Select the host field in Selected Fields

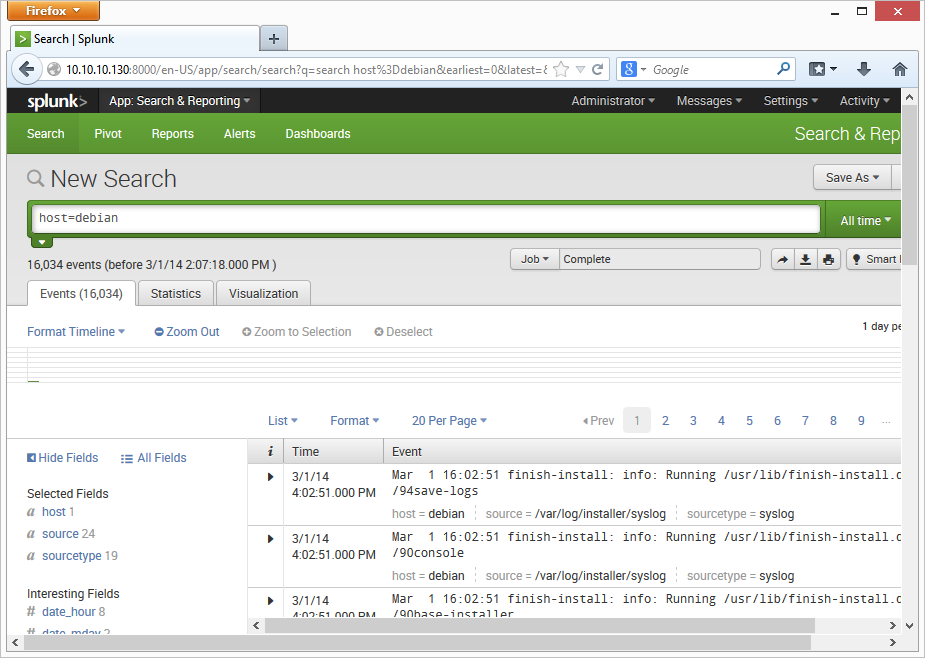pyautogui.click(x=54, y=512)
